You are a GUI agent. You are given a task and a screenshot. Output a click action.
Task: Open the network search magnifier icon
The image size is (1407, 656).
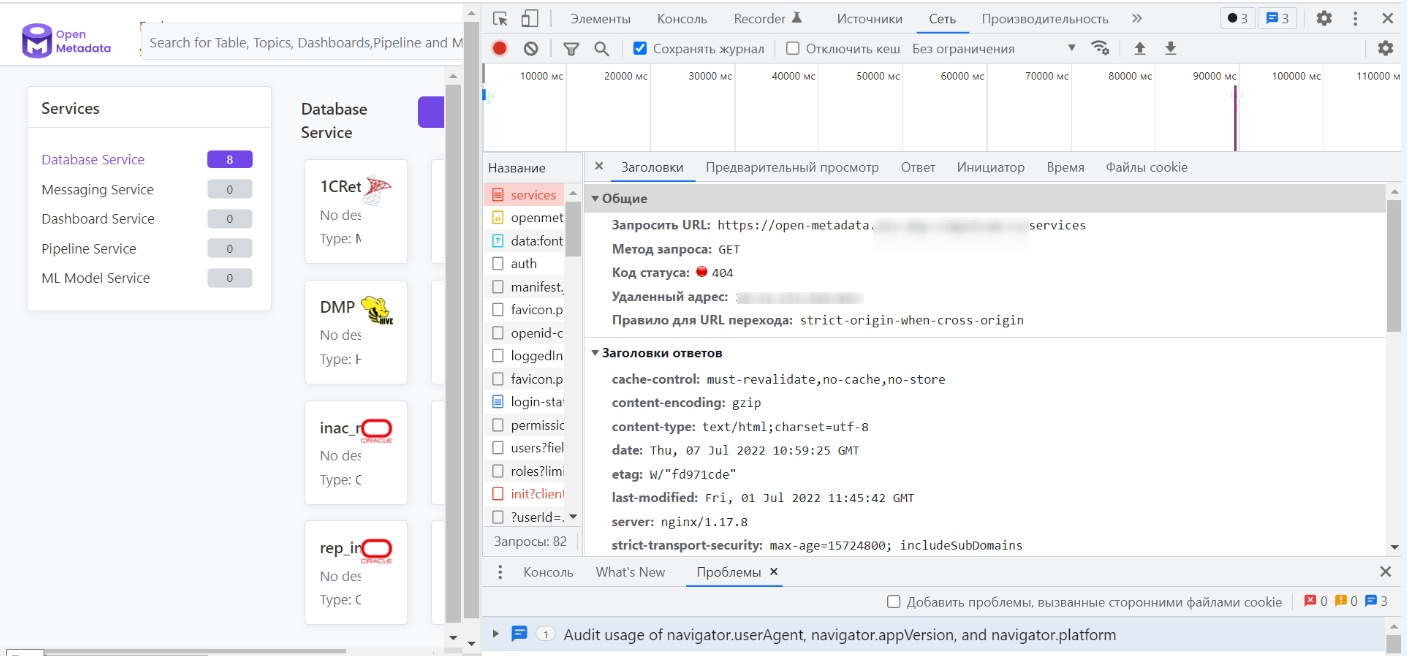(602, 48)
